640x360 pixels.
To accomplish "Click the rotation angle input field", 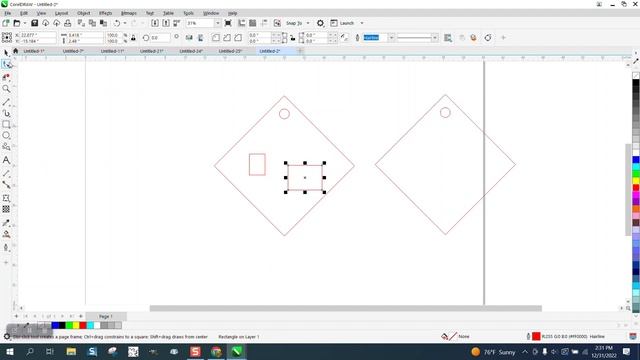I will pyautogui.click(x=160, y=38).
